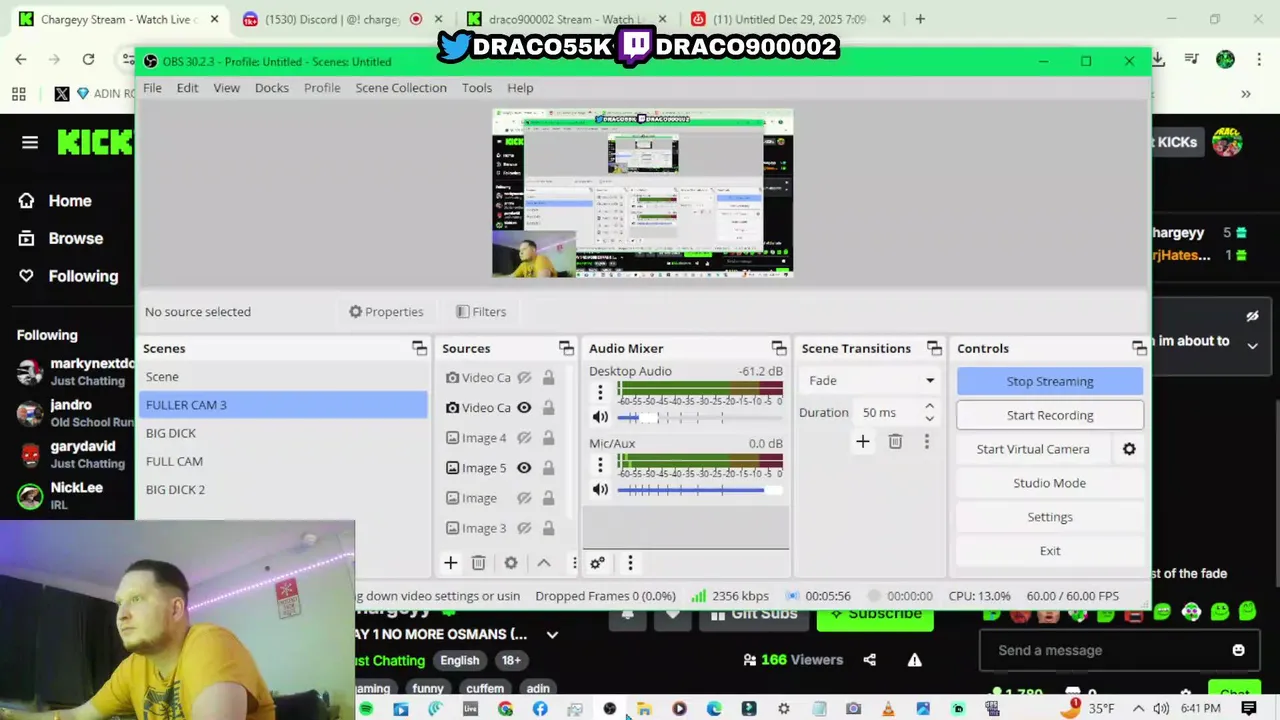The height and width of the screenshot is (720, 1280).
Task: Open the OBS Tools menu
Action: point(477,88)
